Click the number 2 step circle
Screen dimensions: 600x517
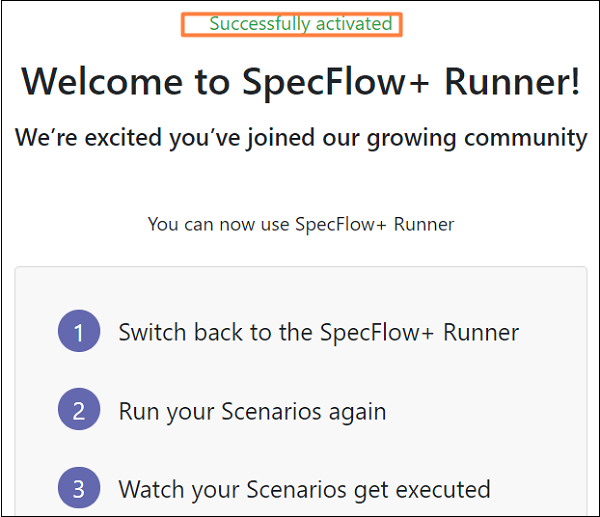pos(80,410)
